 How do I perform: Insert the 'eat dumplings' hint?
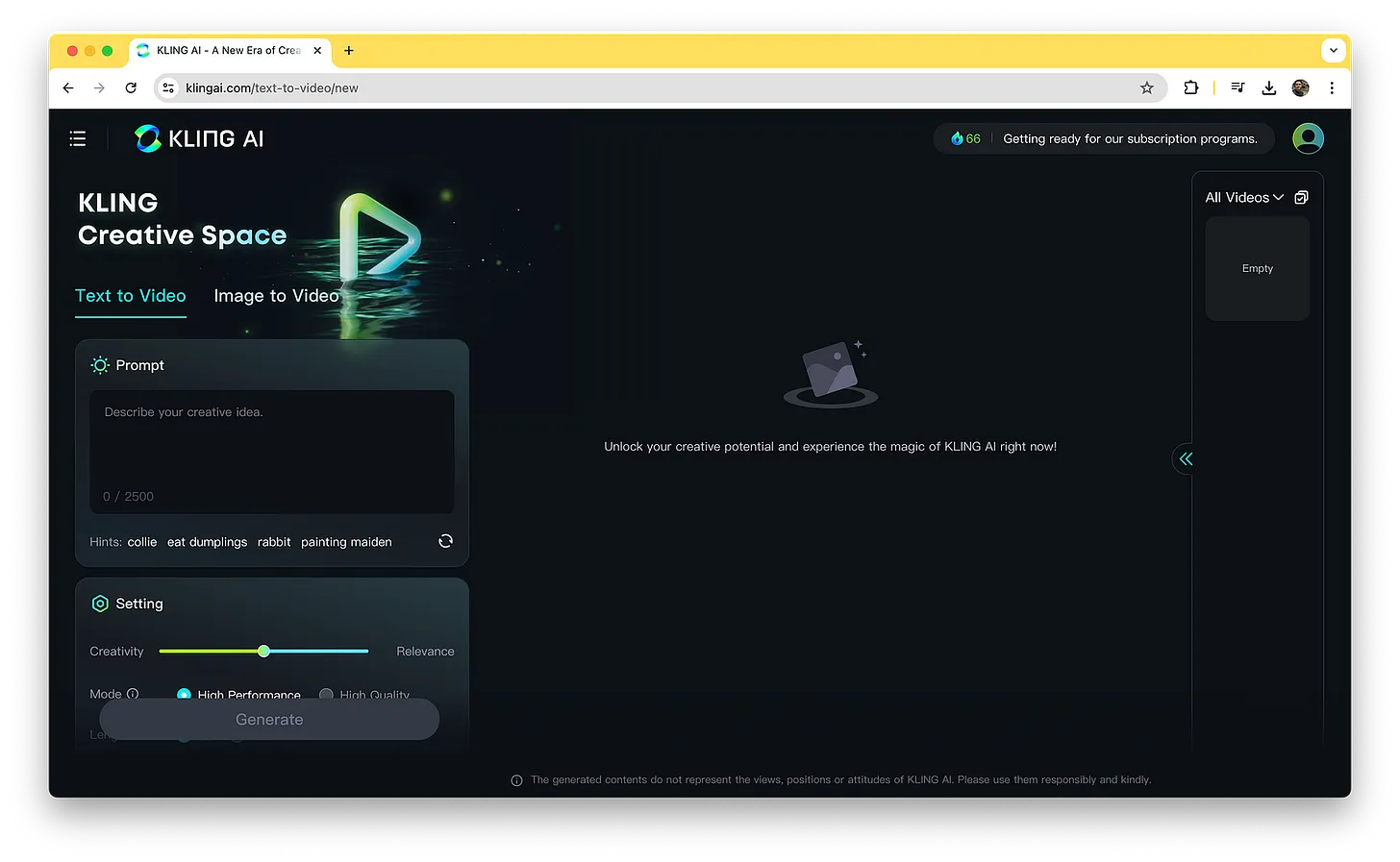coord(207,542)
